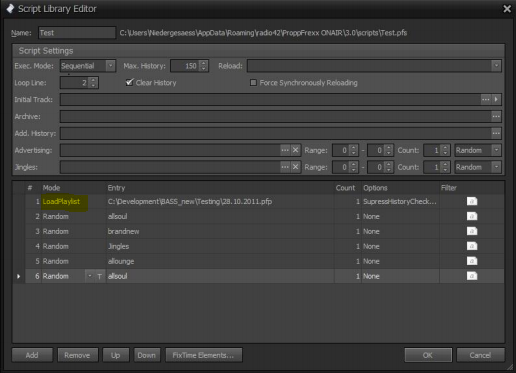Open filter icon for alounge row
This screenshot has width=516, height=373.
(x=472, y=261)
